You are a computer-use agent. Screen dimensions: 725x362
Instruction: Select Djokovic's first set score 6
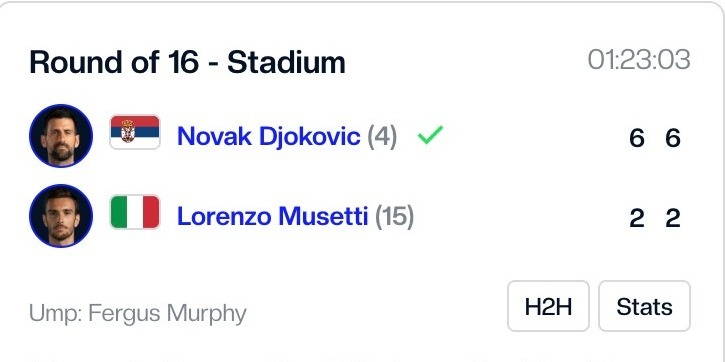637,138
